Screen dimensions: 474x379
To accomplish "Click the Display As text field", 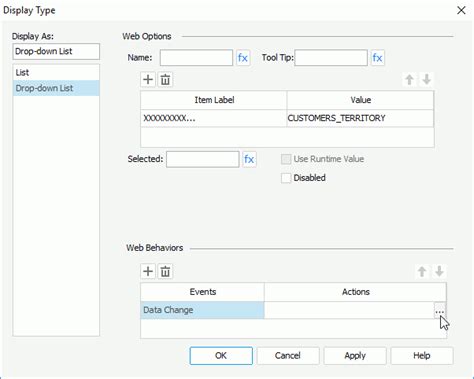I will tap(56, 51).
